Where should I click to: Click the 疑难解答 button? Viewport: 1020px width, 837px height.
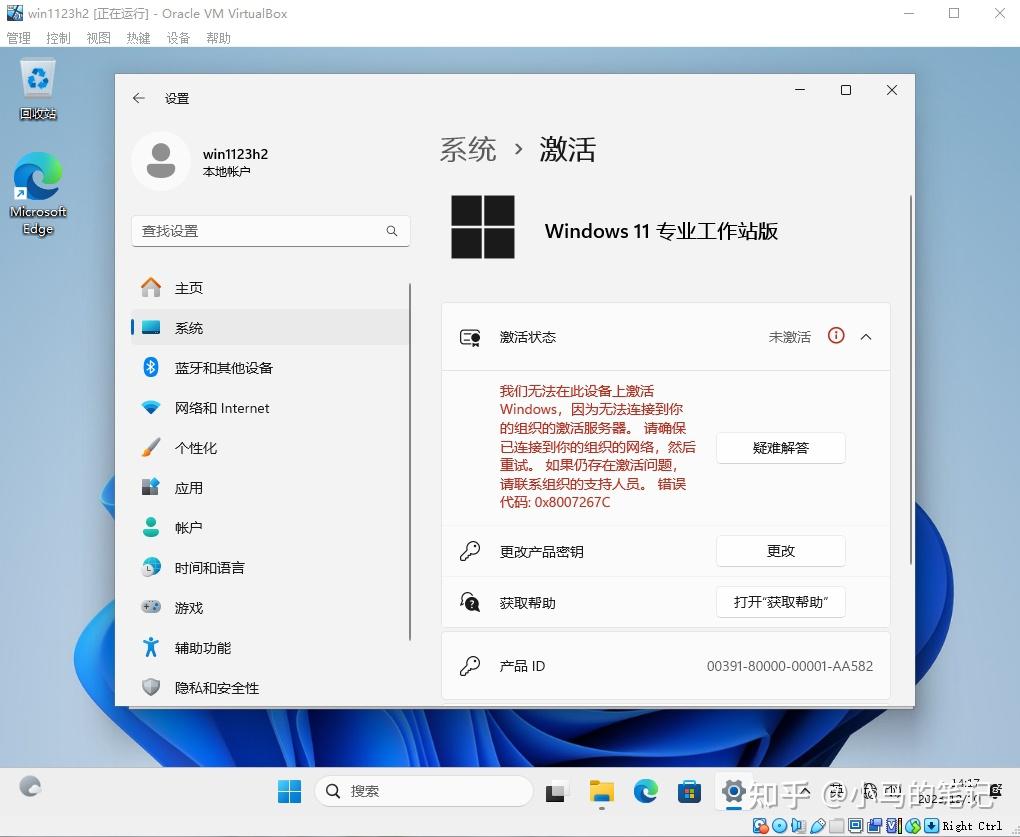(780, 447)
